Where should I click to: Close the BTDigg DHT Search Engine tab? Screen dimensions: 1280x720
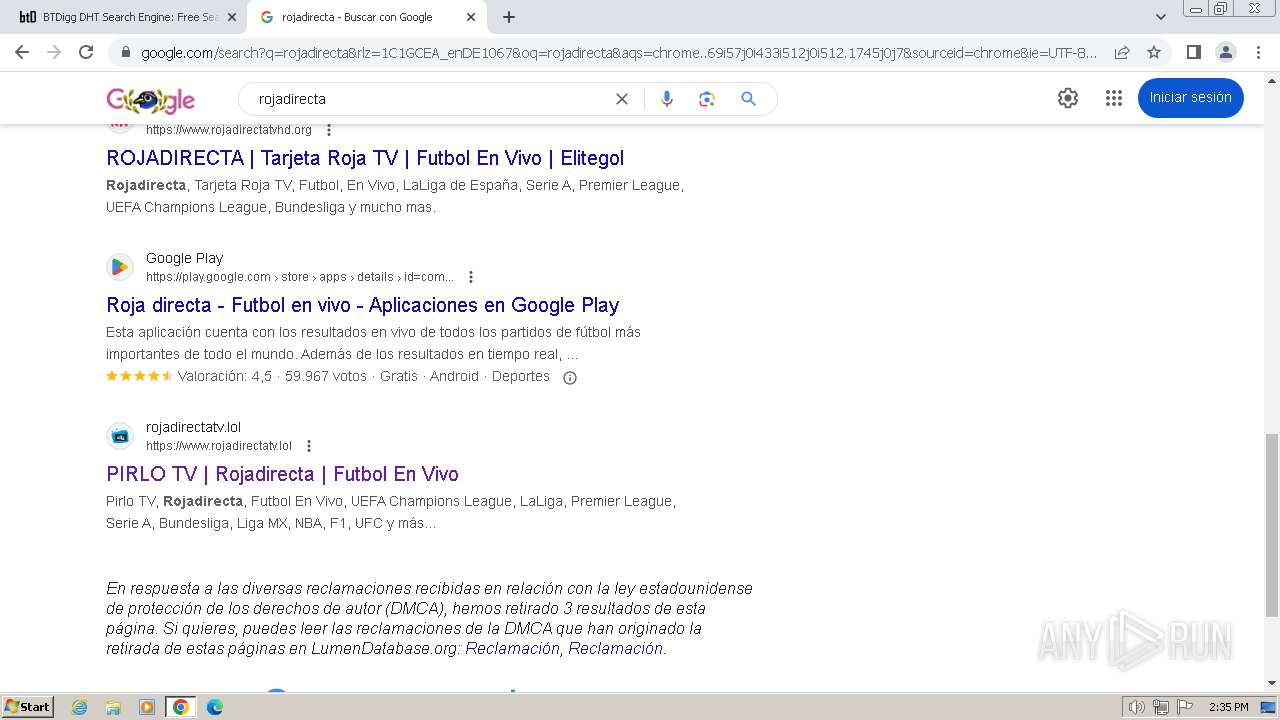point(232,17)
